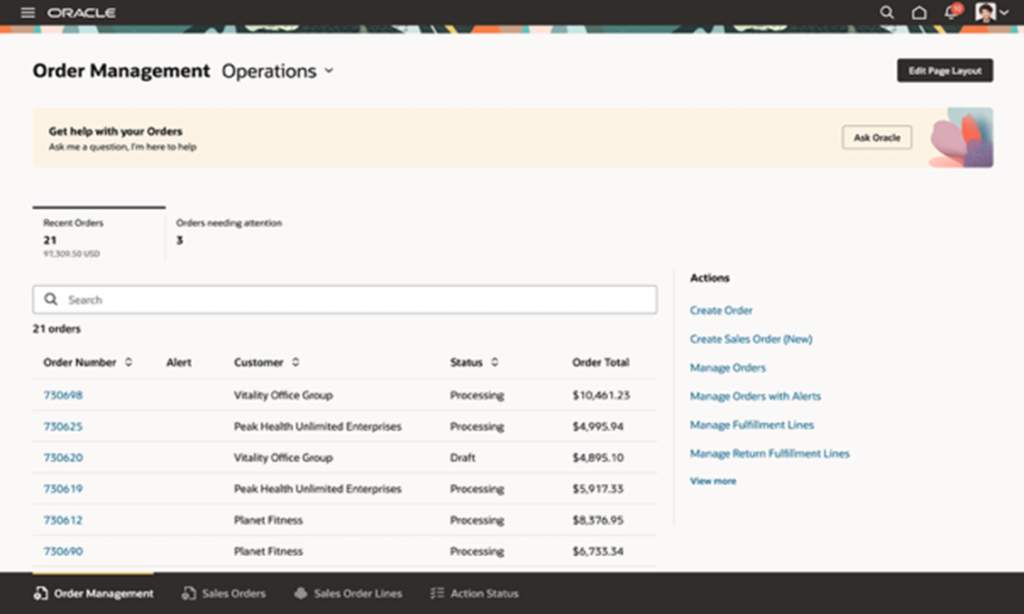Click View more under Actions
Viewport: 1024px width, 614px height.
(x=712, y=481)
